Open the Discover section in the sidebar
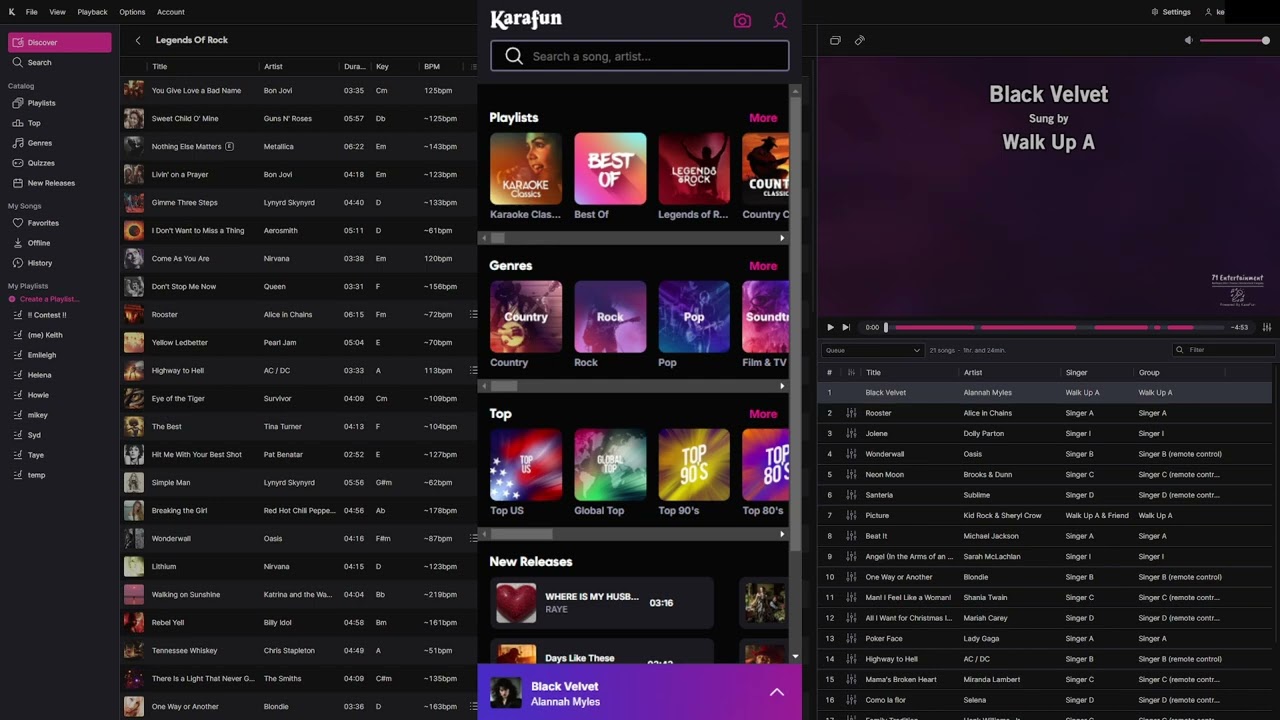This screenshot has height=720, width=1280. click(x=60, y=42)
